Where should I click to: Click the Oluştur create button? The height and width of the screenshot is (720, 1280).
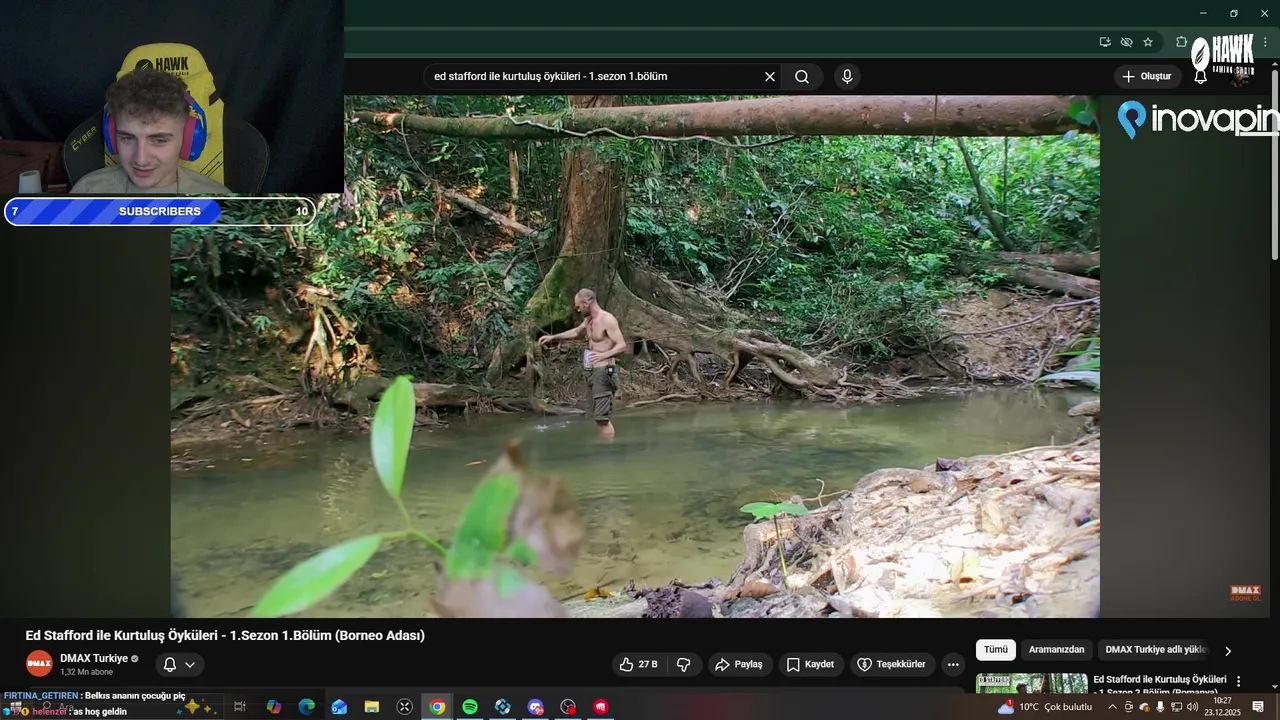(1148, 77)
